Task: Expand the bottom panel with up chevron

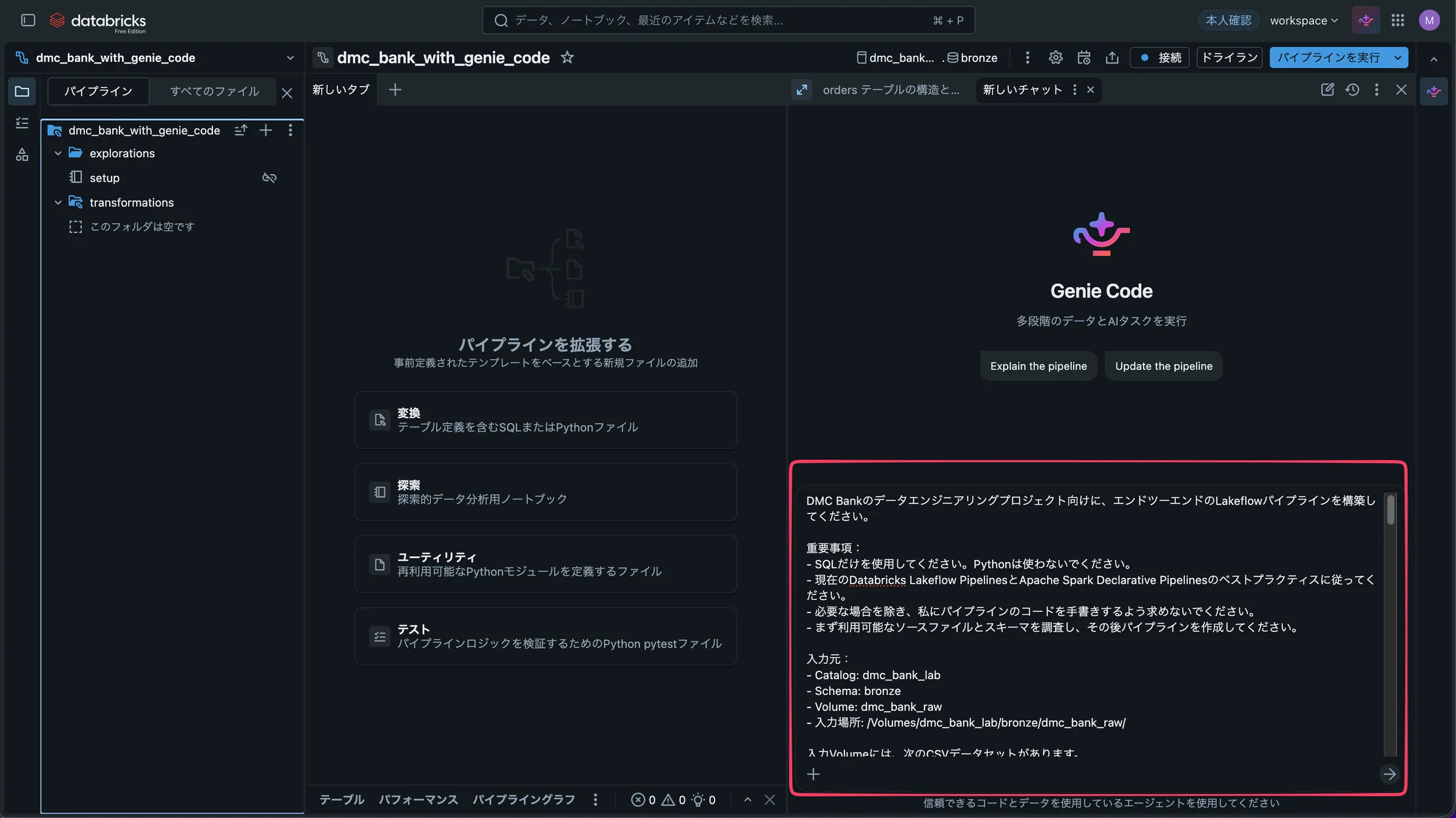Action: click(748, 800)
